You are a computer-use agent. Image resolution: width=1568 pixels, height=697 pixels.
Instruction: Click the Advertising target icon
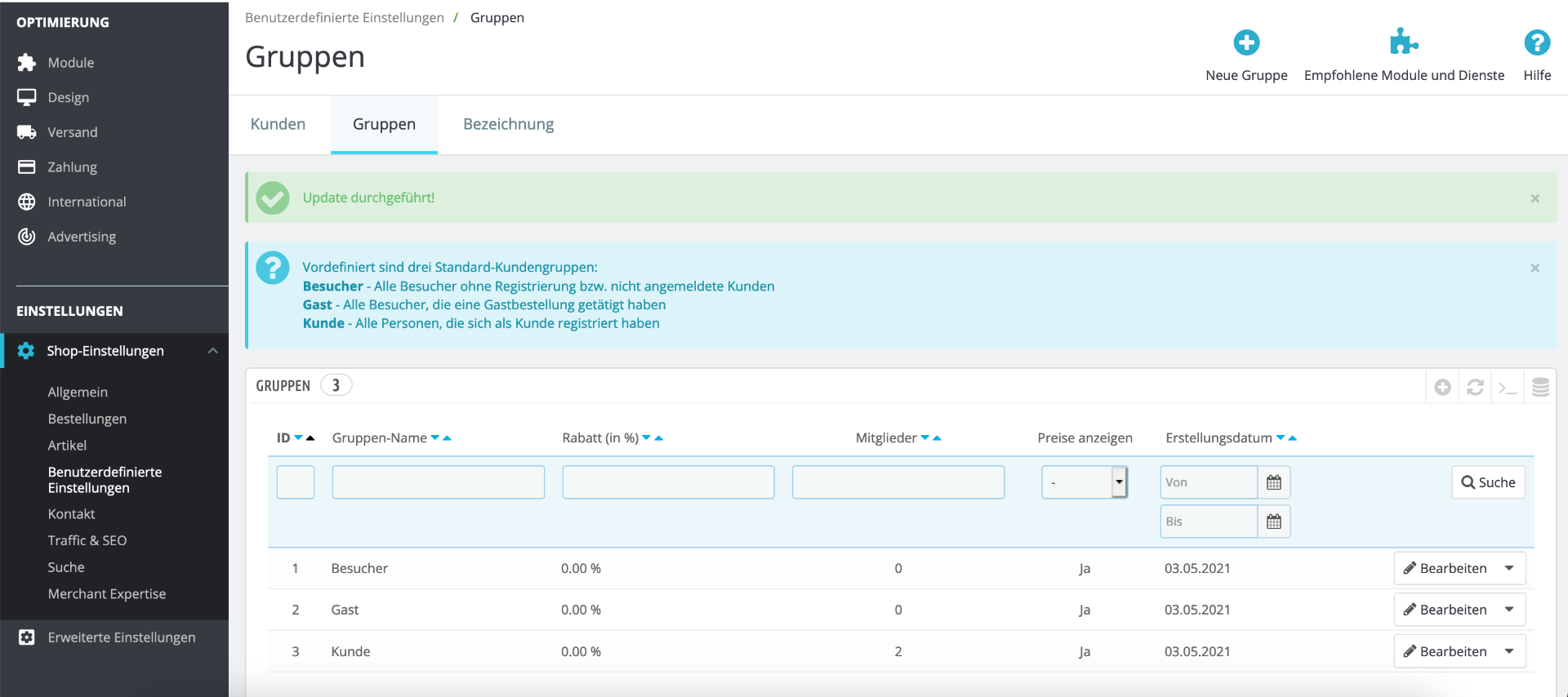(x=27, y=237)
